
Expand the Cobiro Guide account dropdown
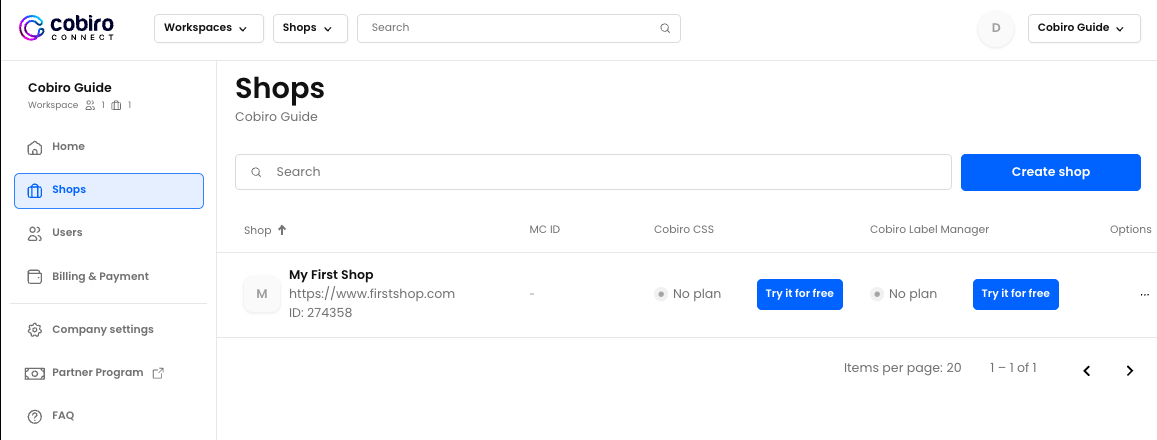(x=1084, y=28)
